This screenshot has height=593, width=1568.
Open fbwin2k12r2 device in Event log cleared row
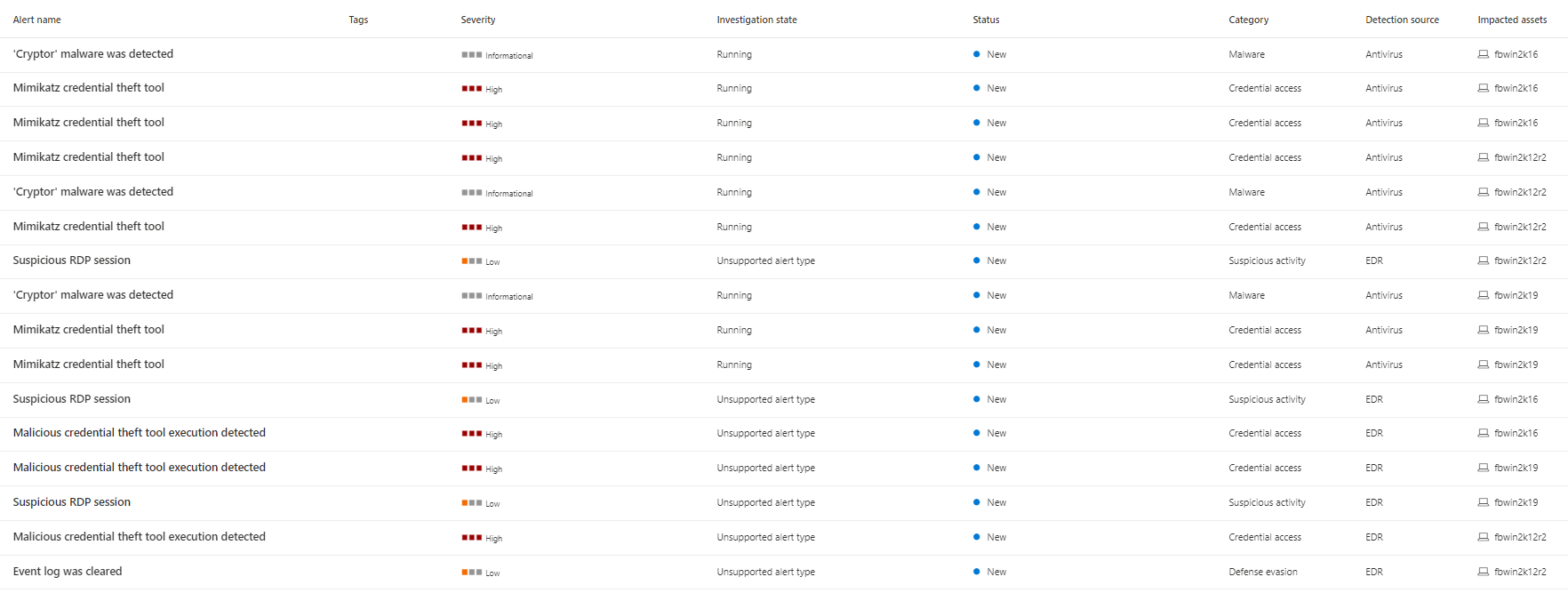pyautogui.click(x=1520, y=572)
